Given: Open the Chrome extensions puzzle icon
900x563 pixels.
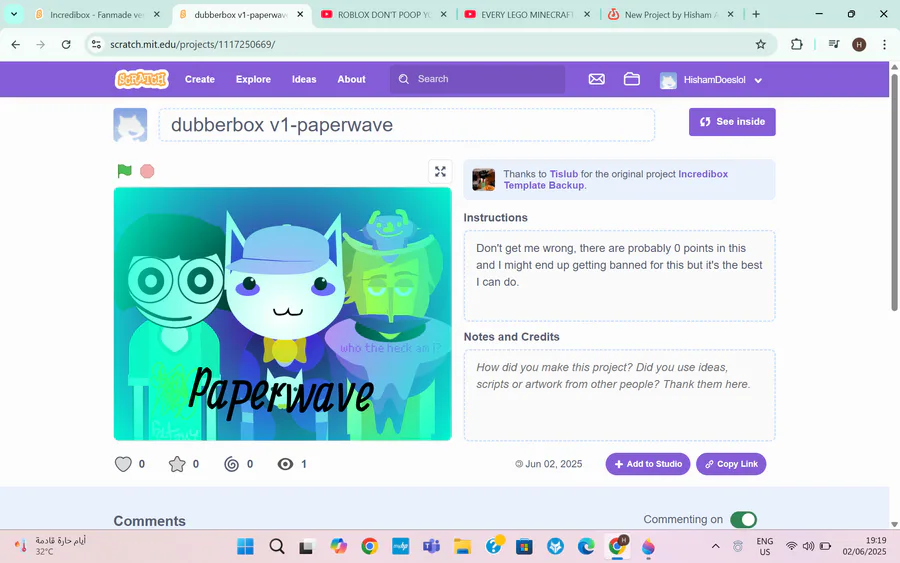Looking at the screenshot, I should pos(796,44).
